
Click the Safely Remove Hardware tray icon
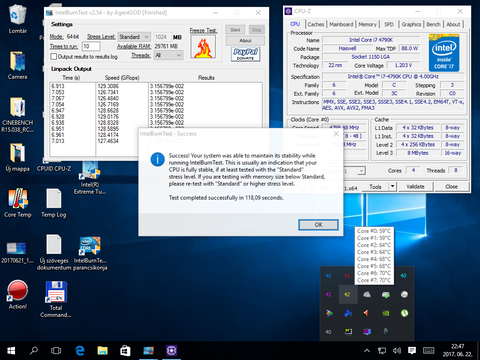[385, 294]
